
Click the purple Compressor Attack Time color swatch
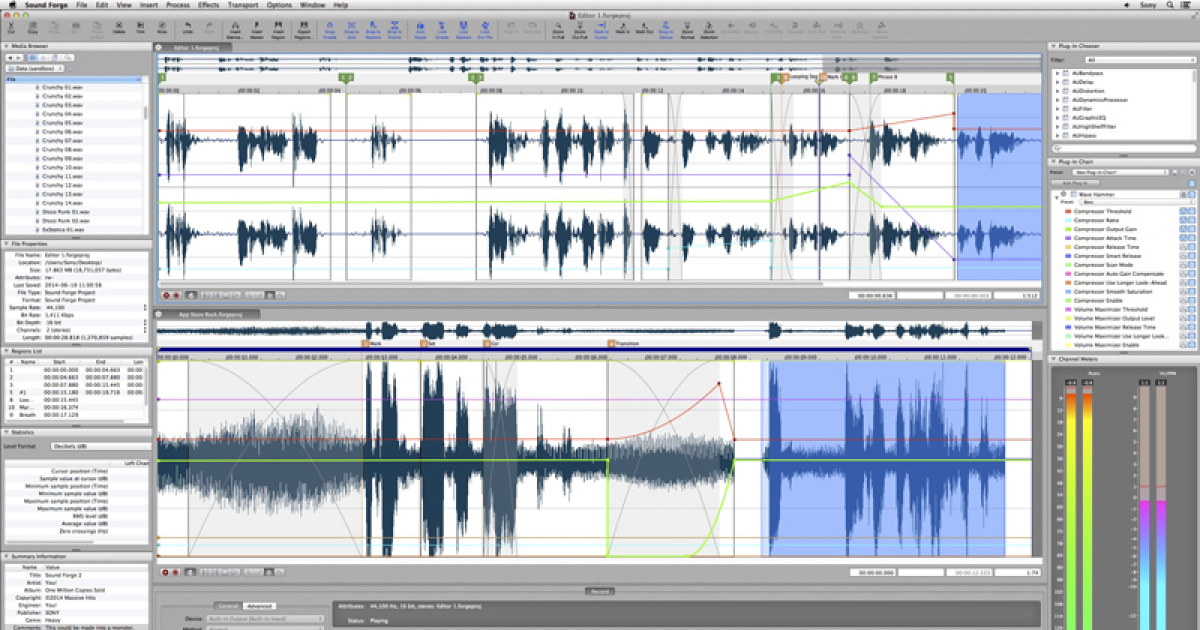[x=1068, y=238]
